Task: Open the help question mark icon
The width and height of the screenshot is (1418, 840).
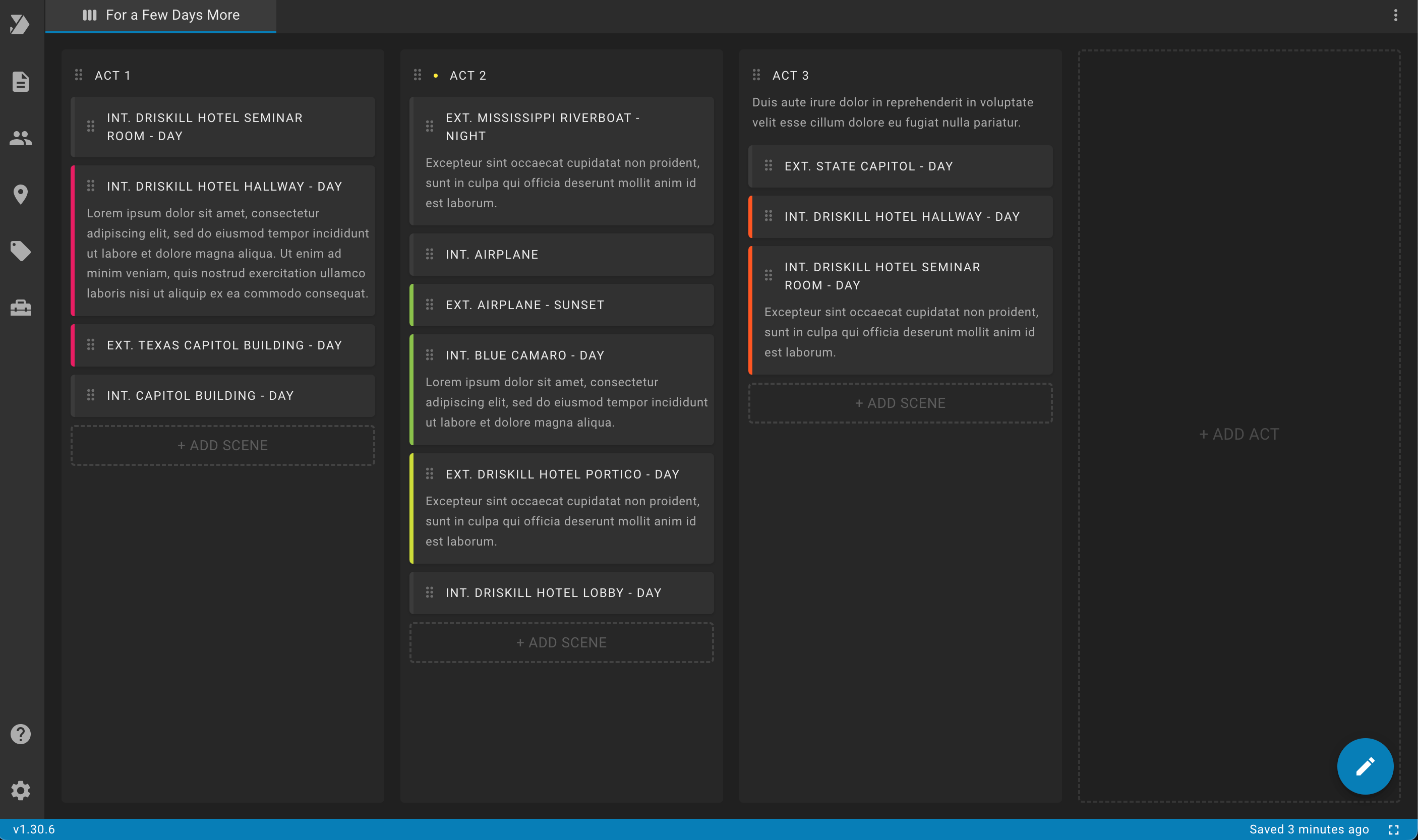Action: (x=20, y=734)
